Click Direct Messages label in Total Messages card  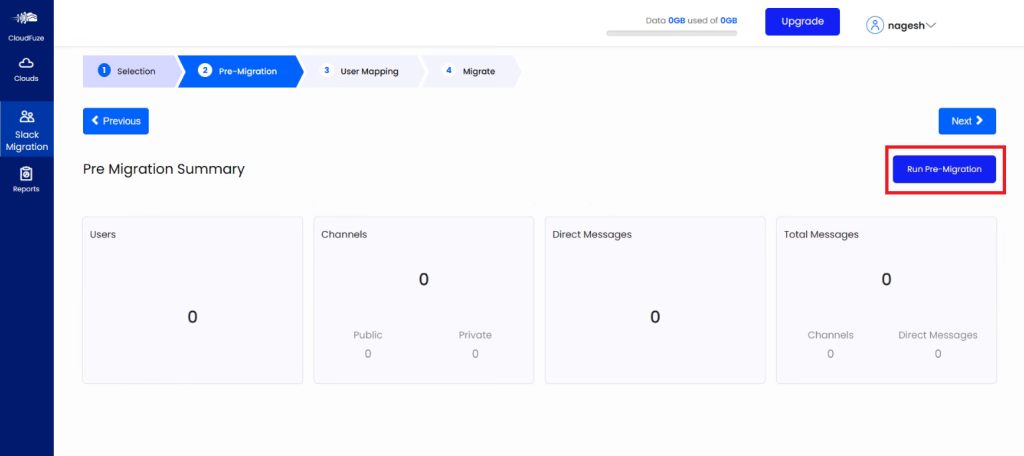click(x=938, y=335)
